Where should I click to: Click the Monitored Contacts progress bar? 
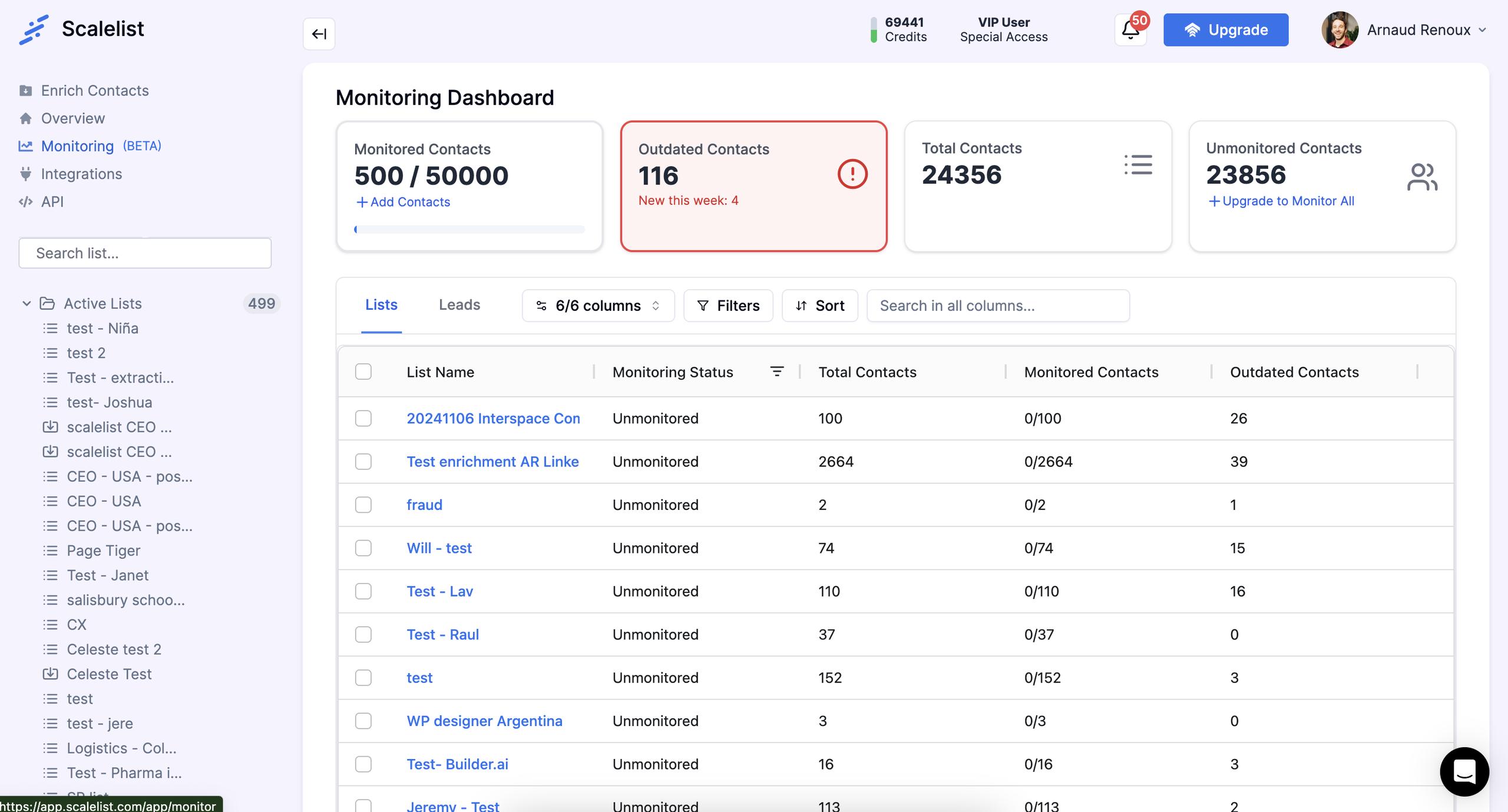point(469,230)
